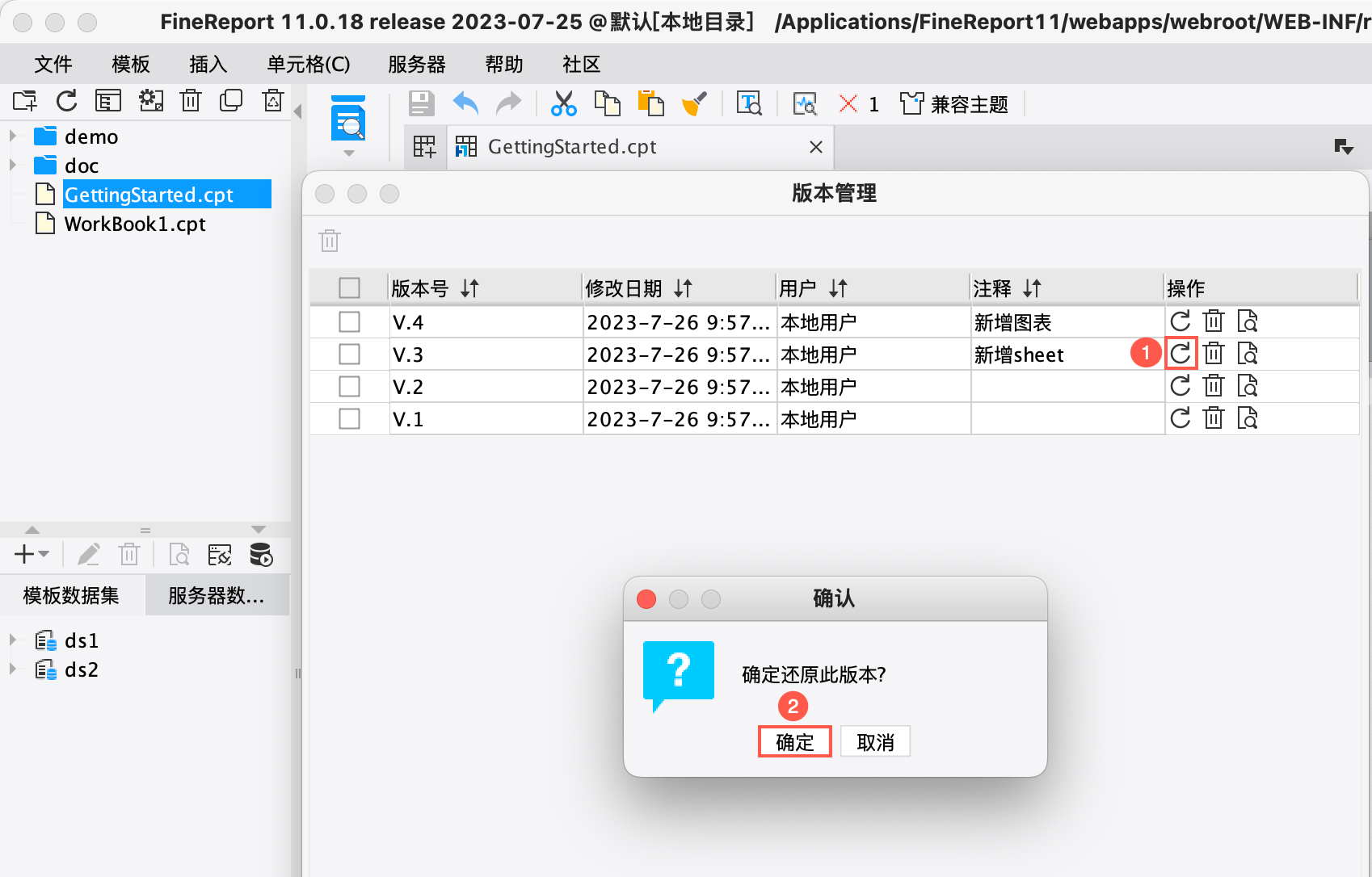Preview version V.2

[1248, 386]
